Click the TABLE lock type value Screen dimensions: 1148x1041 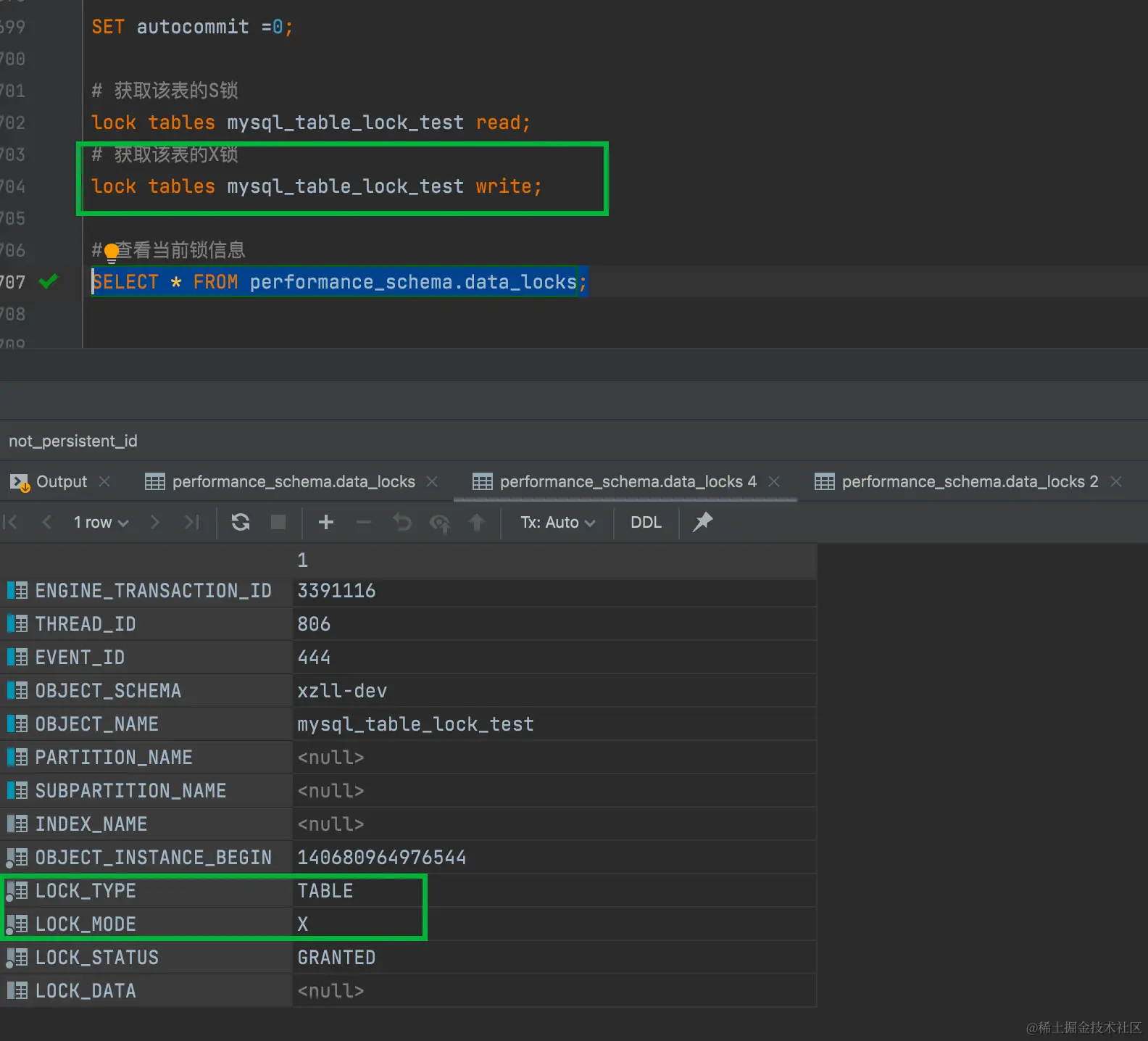tap(554, 891)
